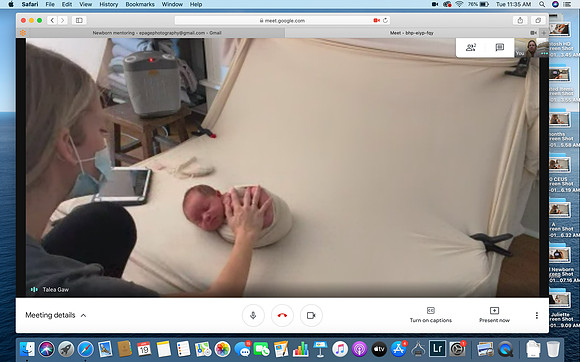Open the meeting chat panel
The height and width of the screenshot is (362, 580).
pyautogui.click(x=500, y=47)
